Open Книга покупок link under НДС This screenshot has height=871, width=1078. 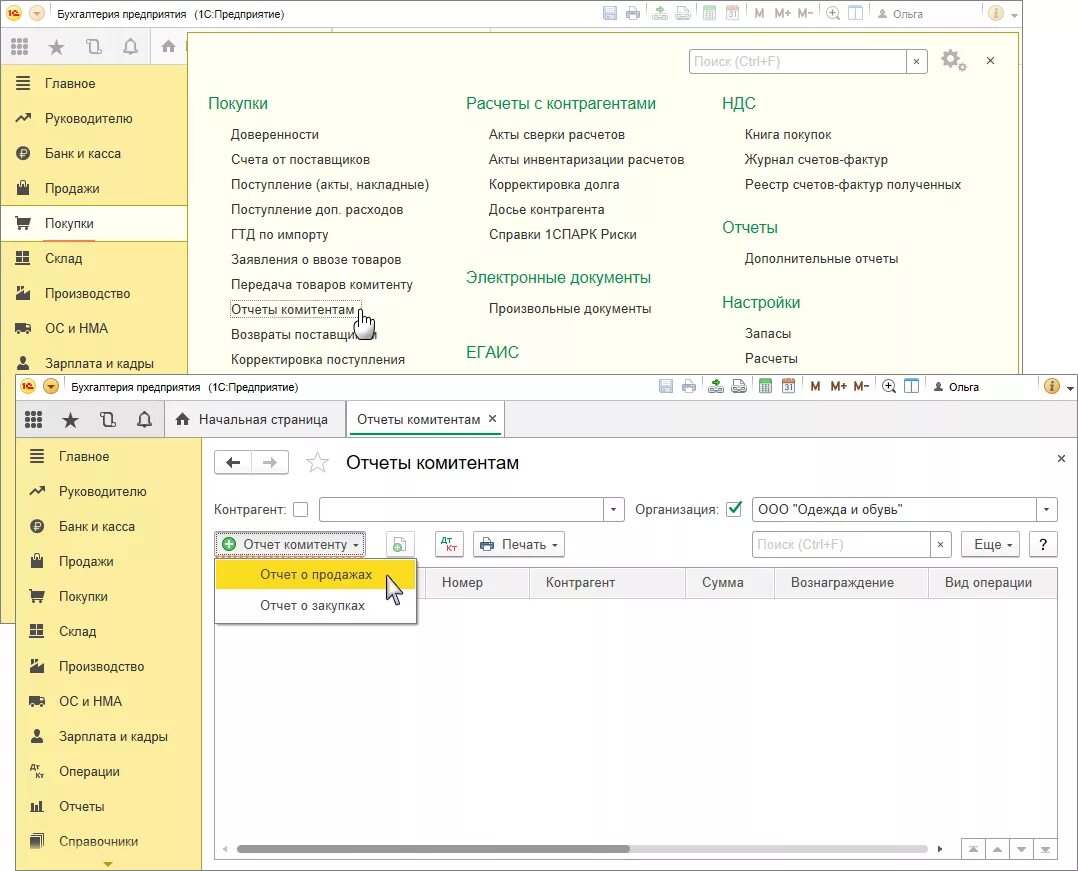point(788,135)
